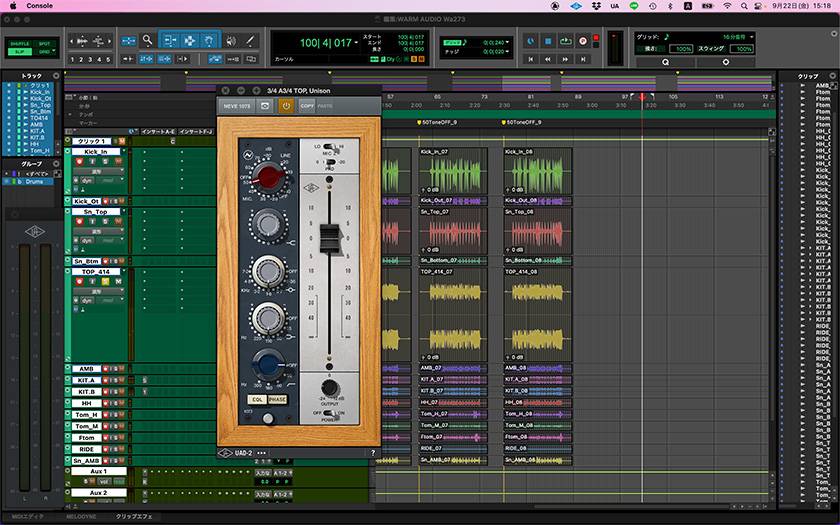Select the Zoomer magnifying glass tool
Image resolution: width=840 pixels, height=525 pixels.
[147, 41]
